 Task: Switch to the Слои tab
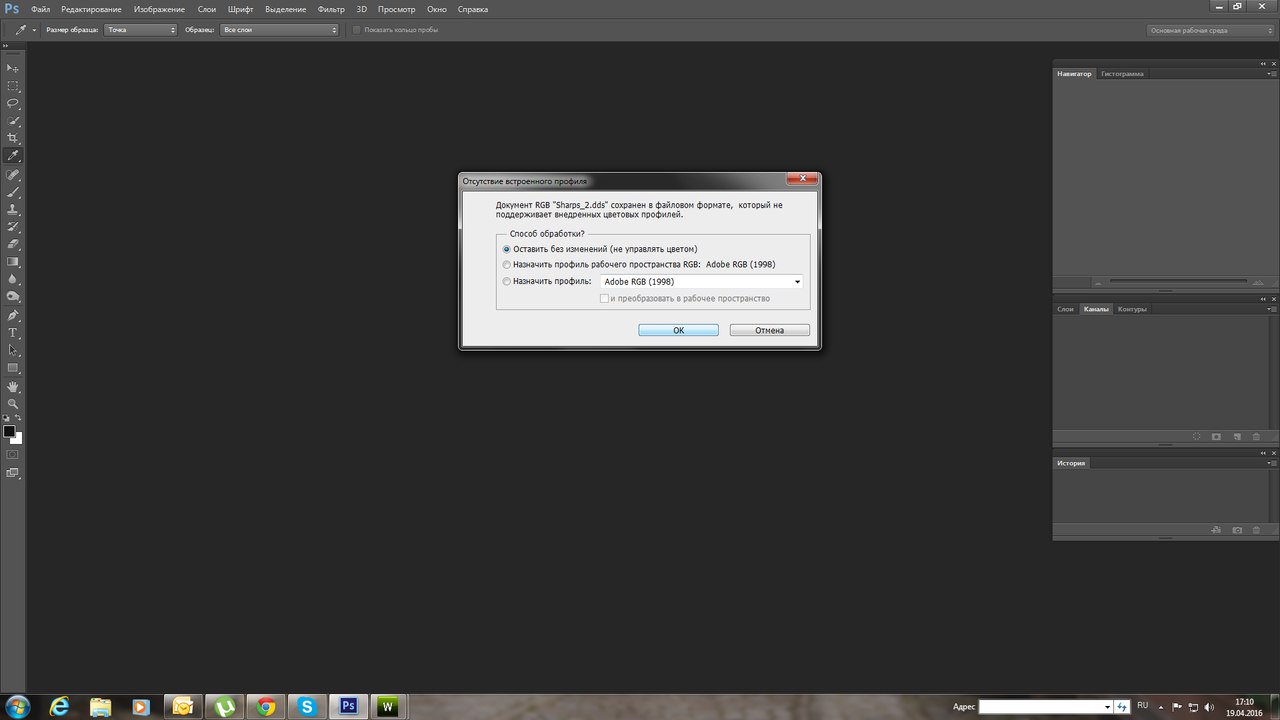(x=1066, y=309)
